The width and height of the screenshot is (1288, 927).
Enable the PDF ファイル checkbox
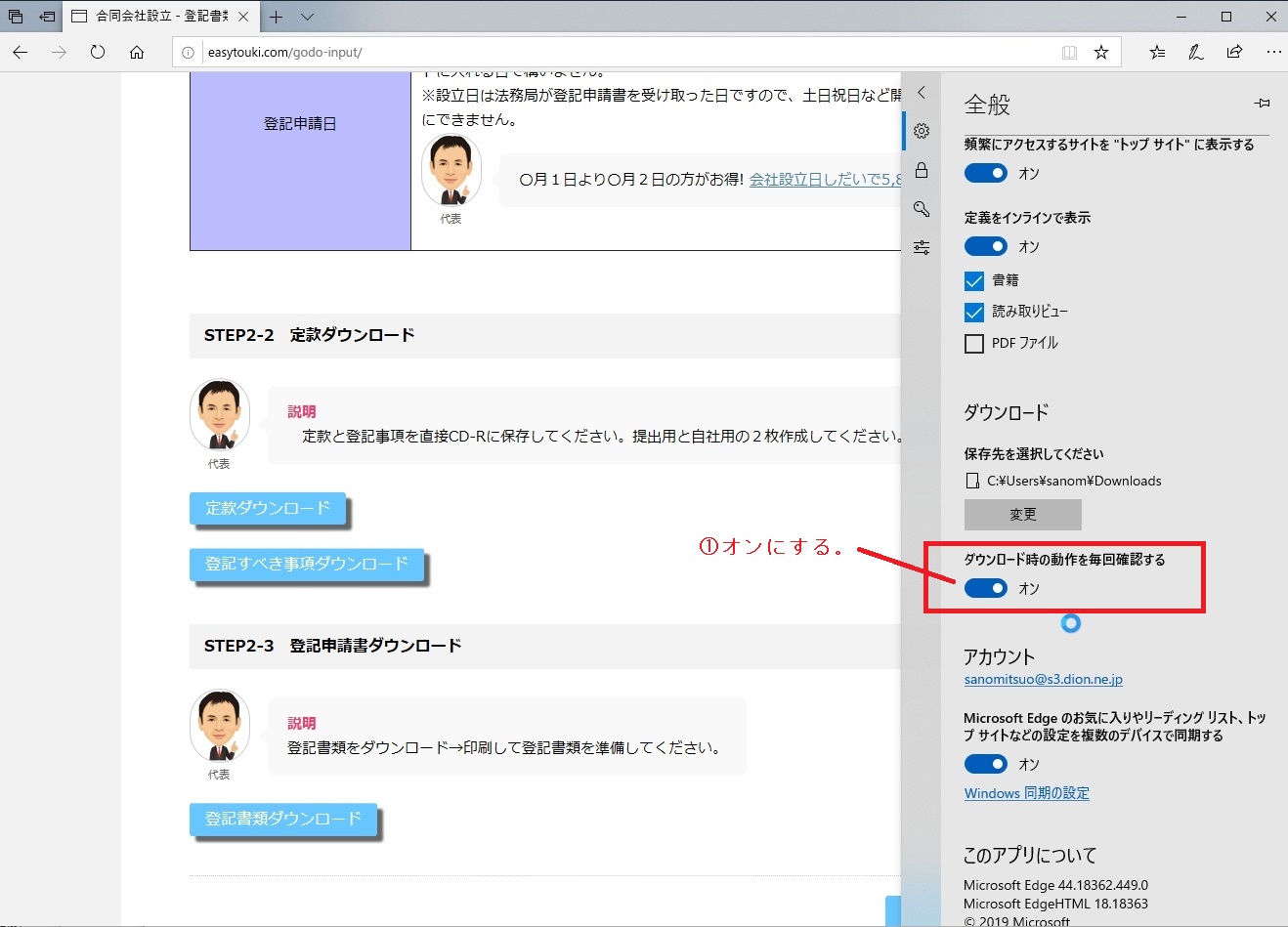pos(974,344)
